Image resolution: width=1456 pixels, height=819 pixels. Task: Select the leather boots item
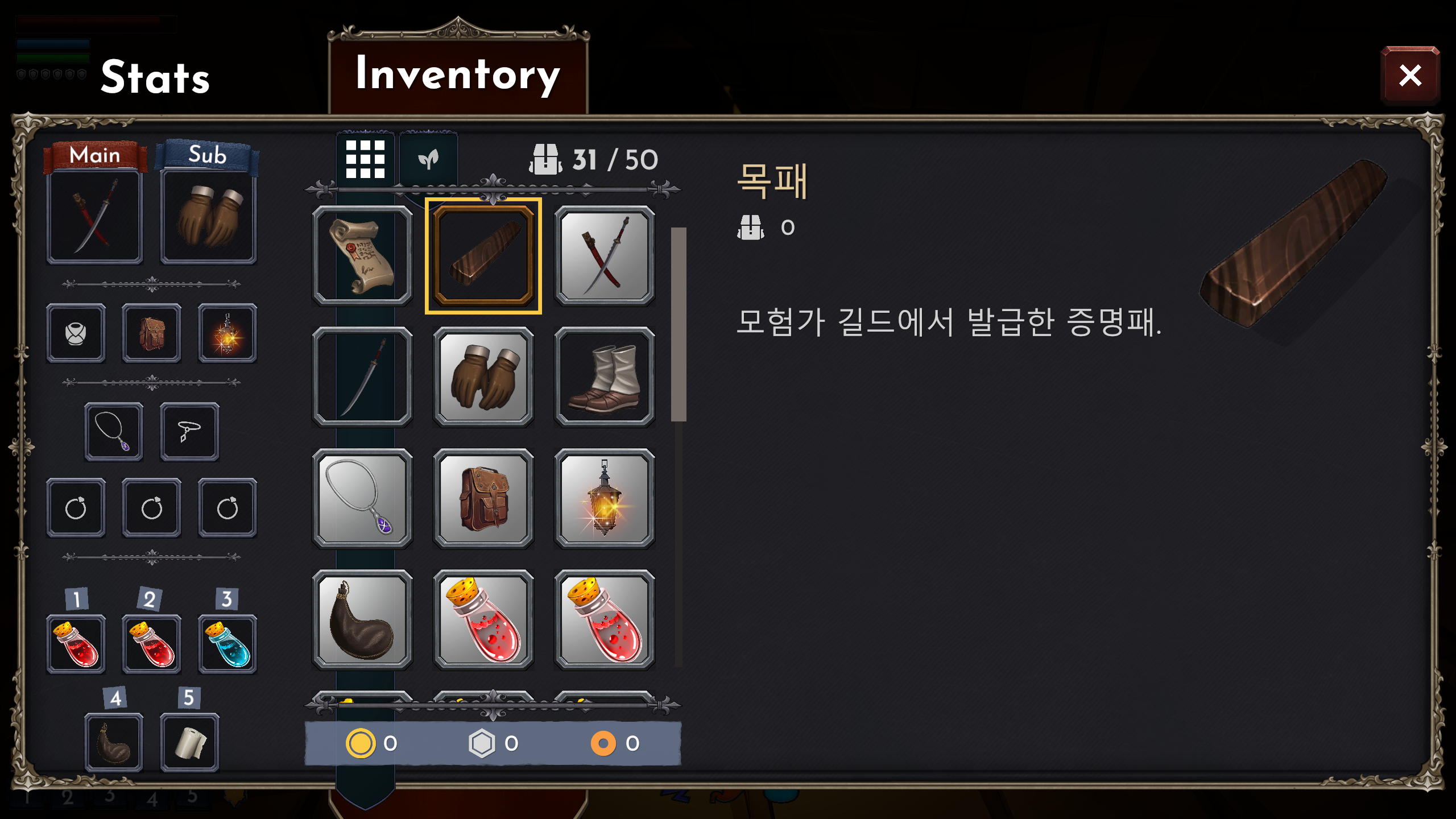pyautogui.click(x=605, y=377)
